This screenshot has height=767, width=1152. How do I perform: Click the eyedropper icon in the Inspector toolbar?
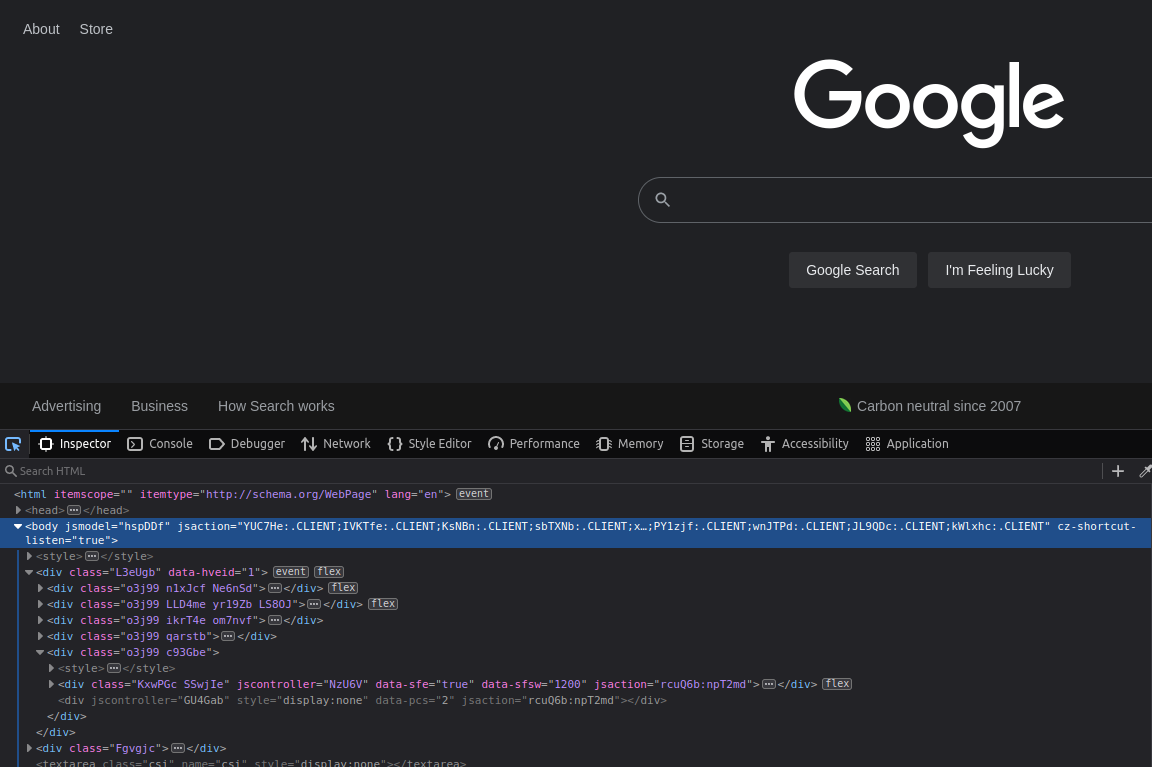tap(1145, 471)
